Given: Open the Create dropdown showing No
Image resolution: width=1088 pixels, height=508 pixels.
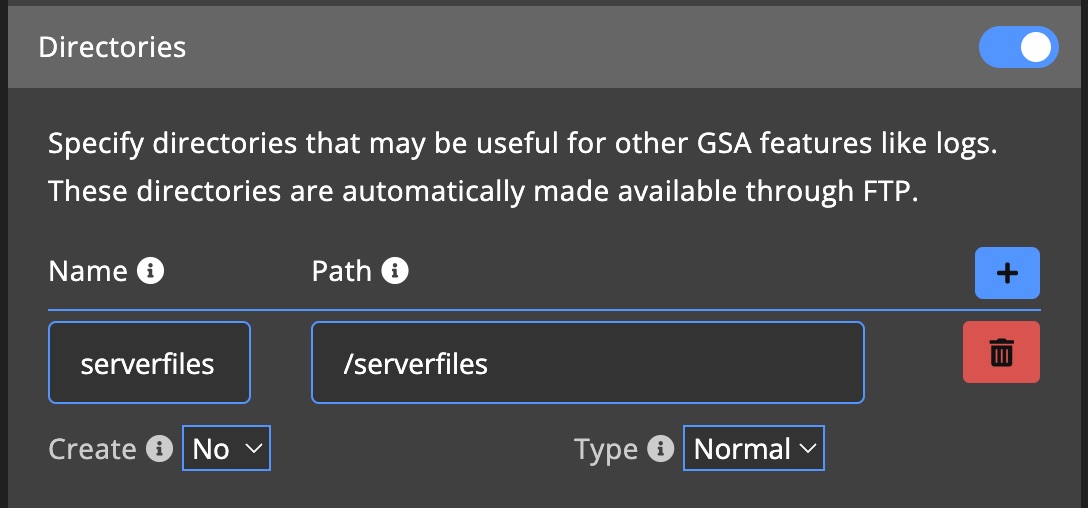Looking at the screenshot, I should pos(226,449).
